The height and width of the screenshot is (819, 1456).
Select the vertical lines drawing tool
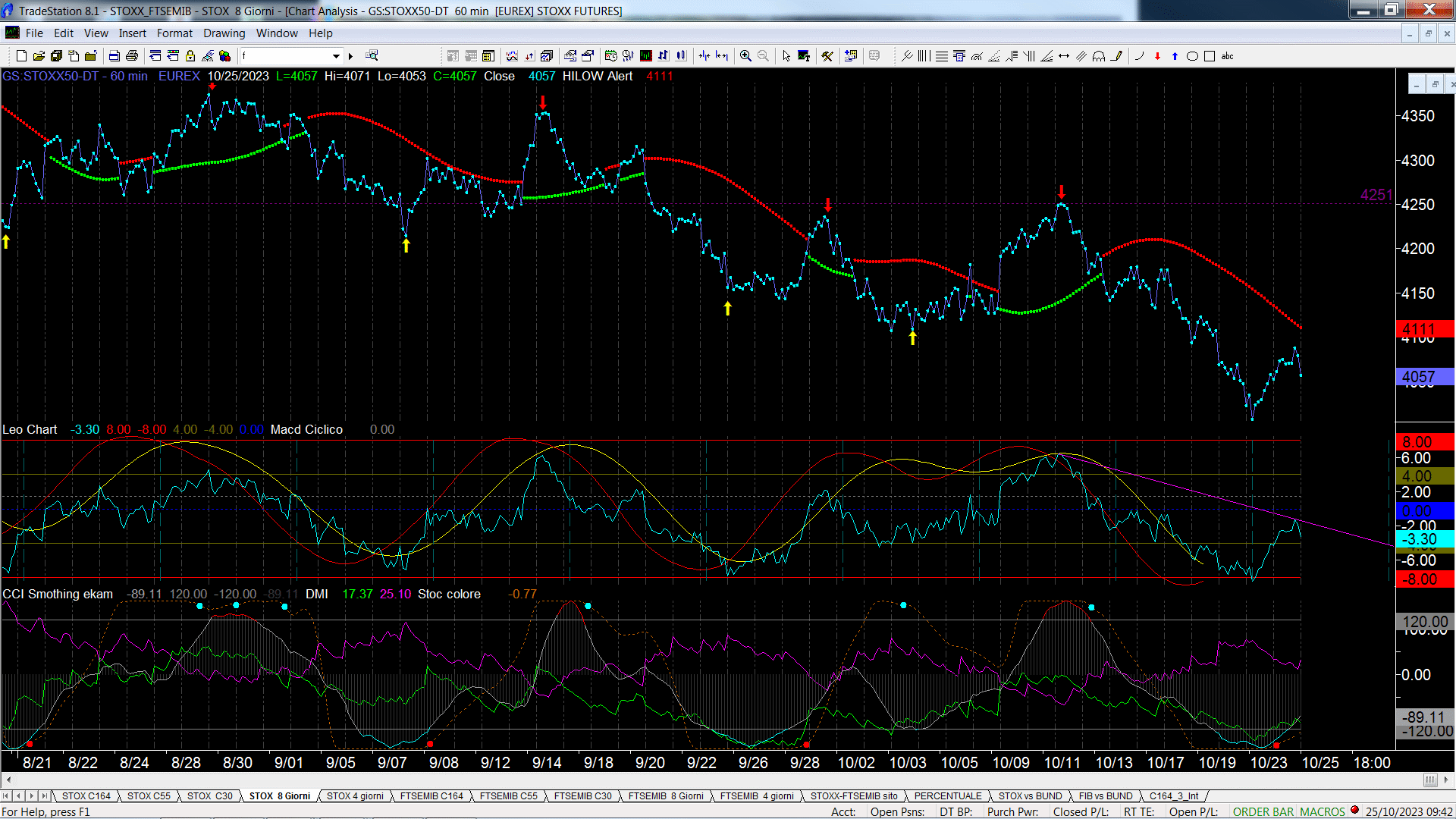click(924, 56)
